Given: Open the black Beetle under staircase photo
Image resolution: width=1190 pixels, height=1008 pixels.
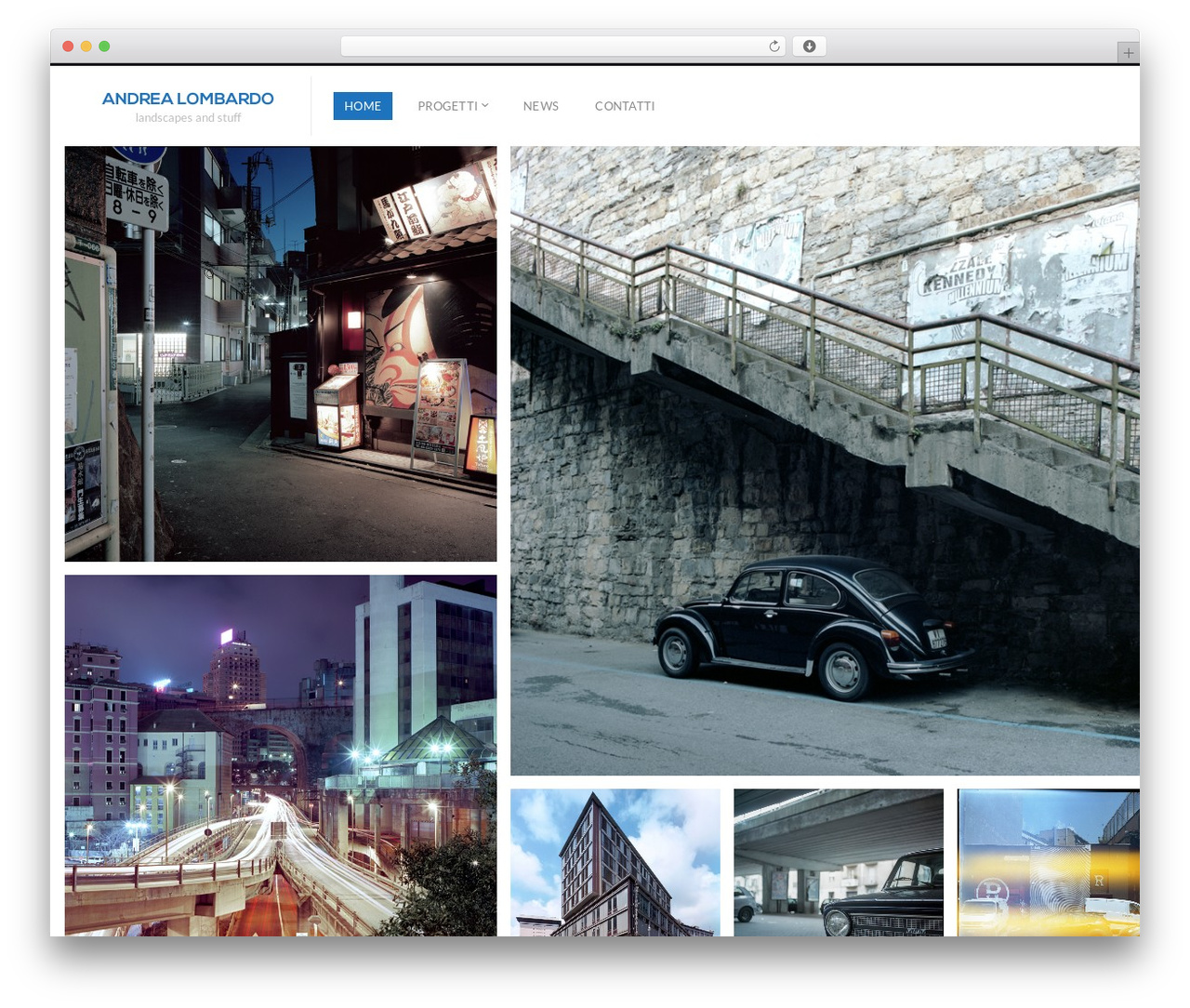Looking at the screenshot, I should (825, 460).
